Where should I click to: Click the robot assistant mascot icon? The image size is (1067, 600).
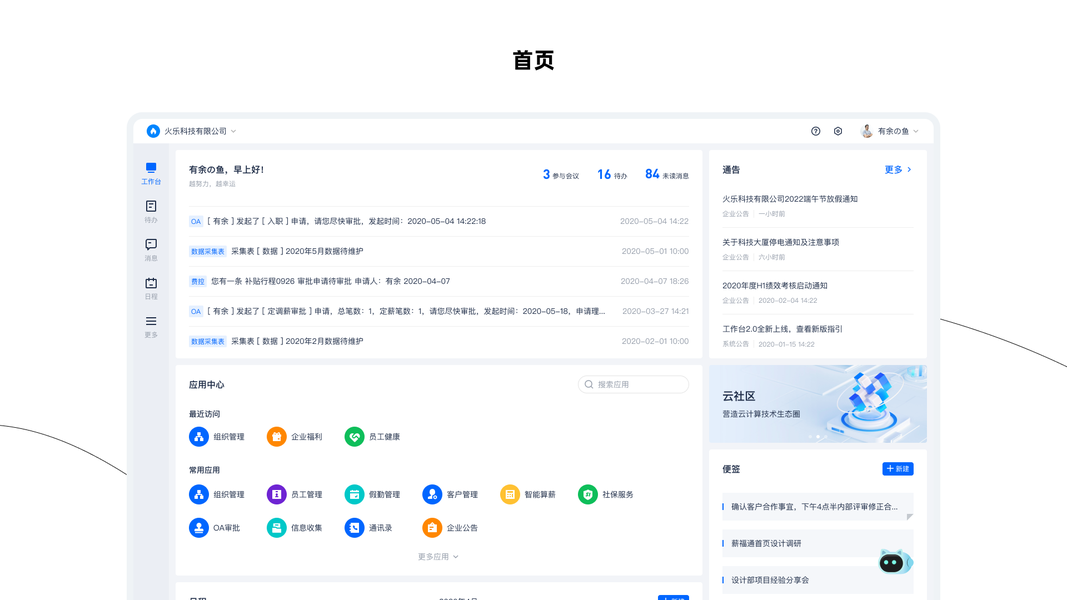(x=895, y=562)
